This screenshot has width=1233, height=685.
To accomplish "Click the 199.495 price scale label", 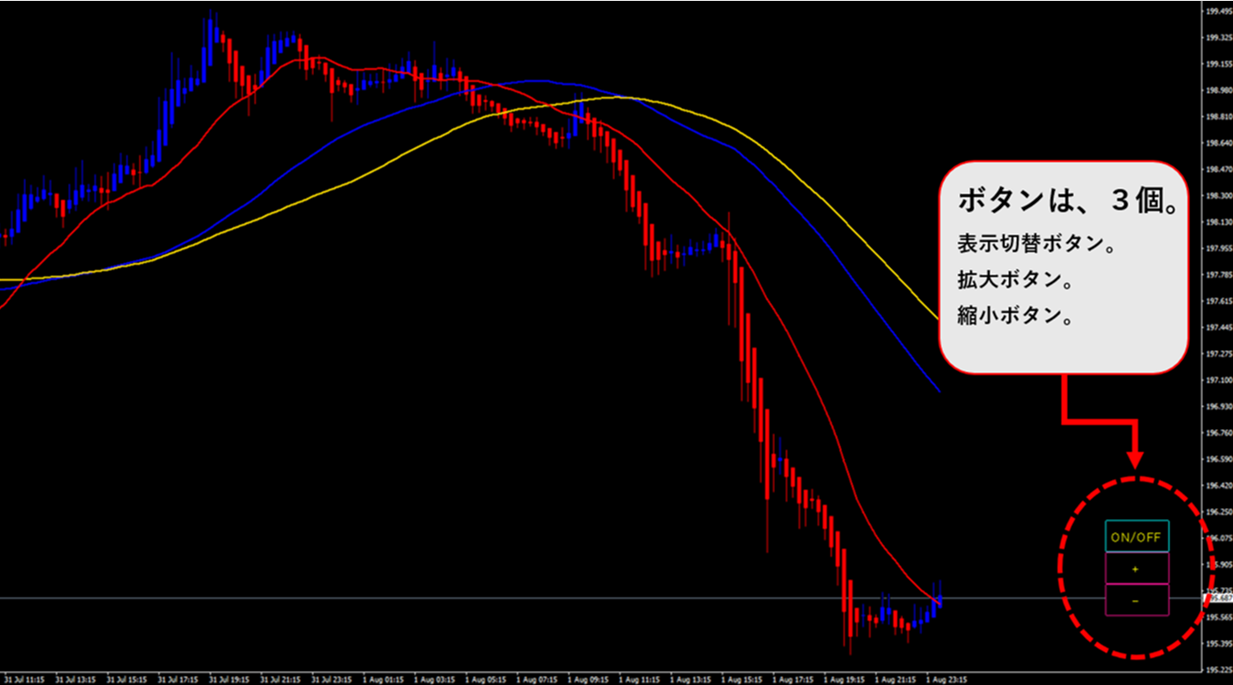I will [x=1218, y=12].
